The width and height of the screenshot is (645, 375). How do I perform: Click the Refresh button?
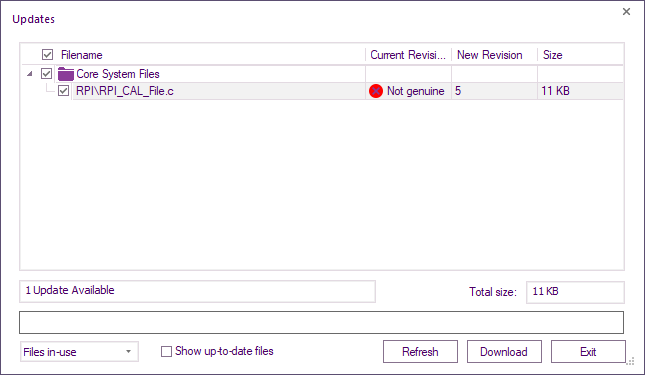pos(420,352)
